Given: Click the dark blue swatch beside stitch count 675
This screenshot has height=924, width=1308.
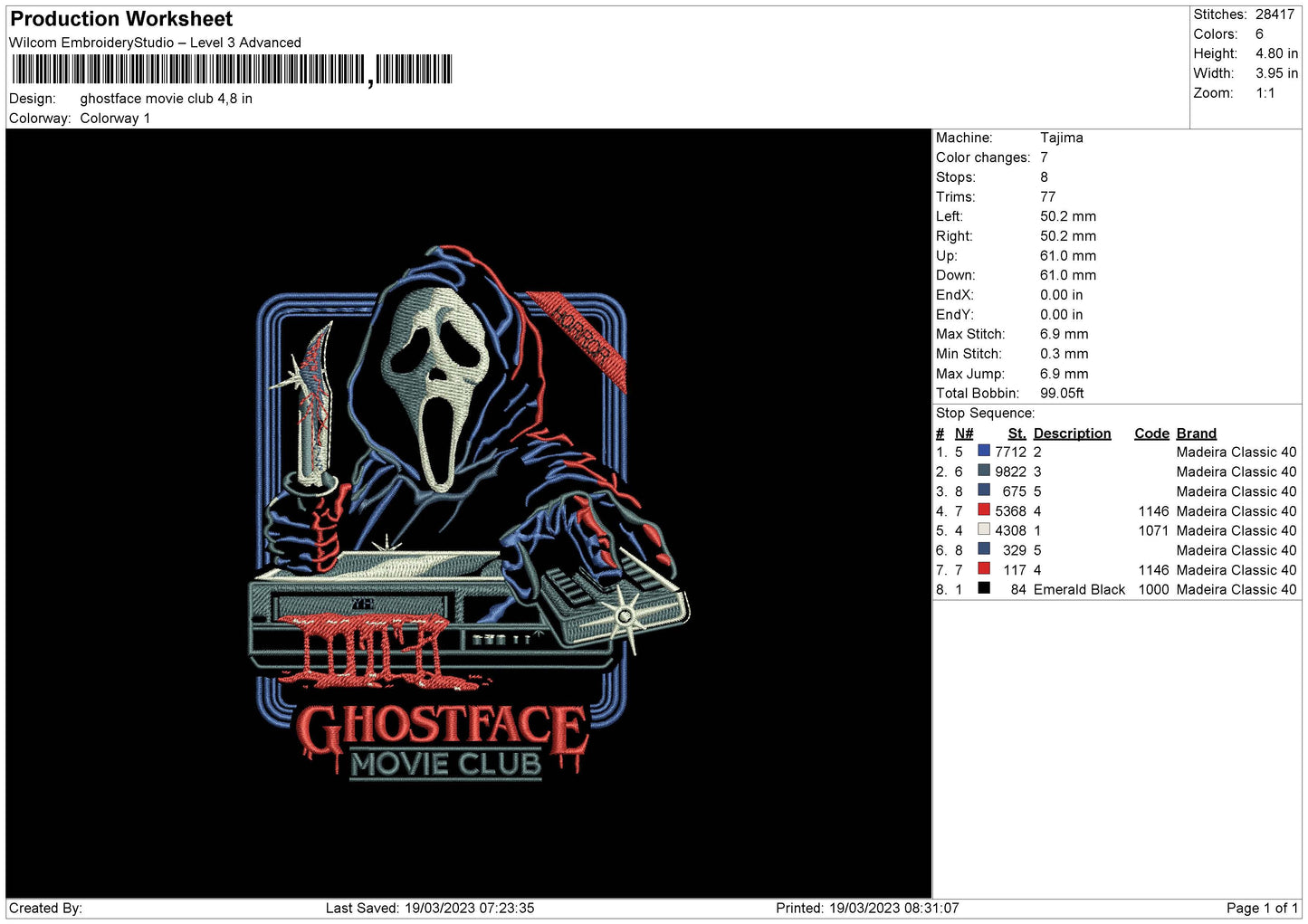Looking at the screenshot, I should click(x=984, y=491).
